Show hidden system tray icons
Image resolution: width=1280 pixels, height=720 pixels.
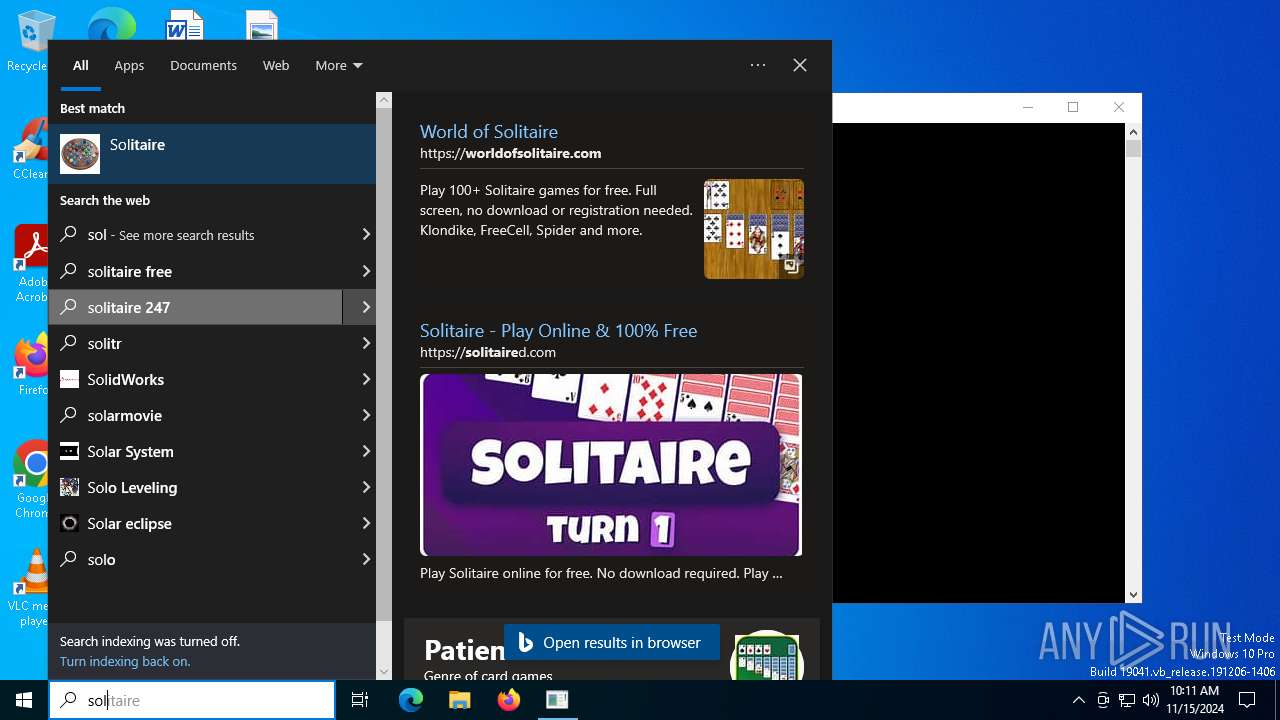(x=1078, y=700)
